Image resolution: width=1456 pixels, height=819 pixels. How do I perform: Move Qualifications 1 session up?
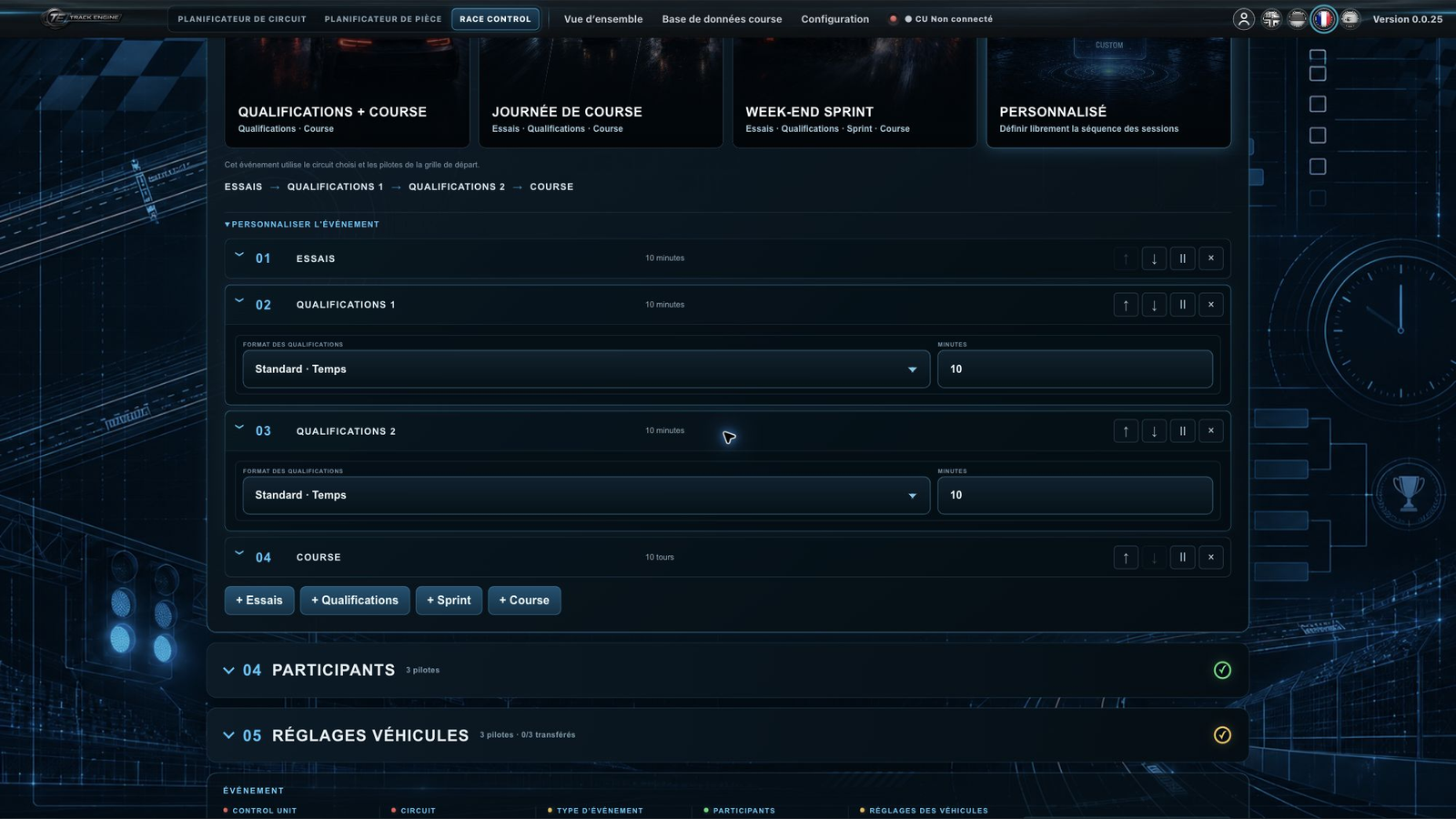(1126, 305)
